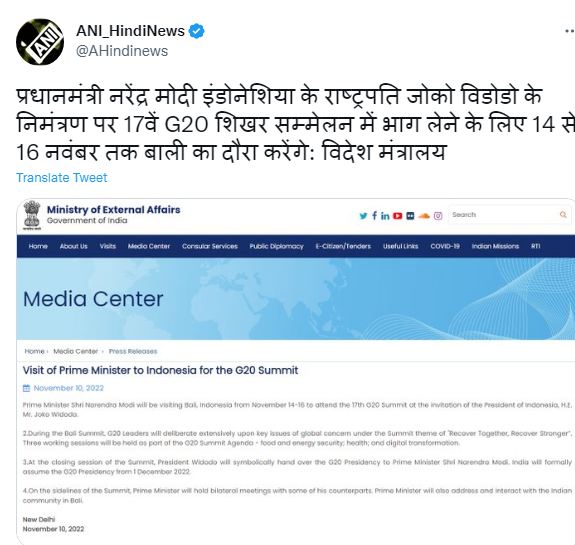Click the blue verified badge
The width and height of the screenshot is (575, 545).
coord(197,31)
